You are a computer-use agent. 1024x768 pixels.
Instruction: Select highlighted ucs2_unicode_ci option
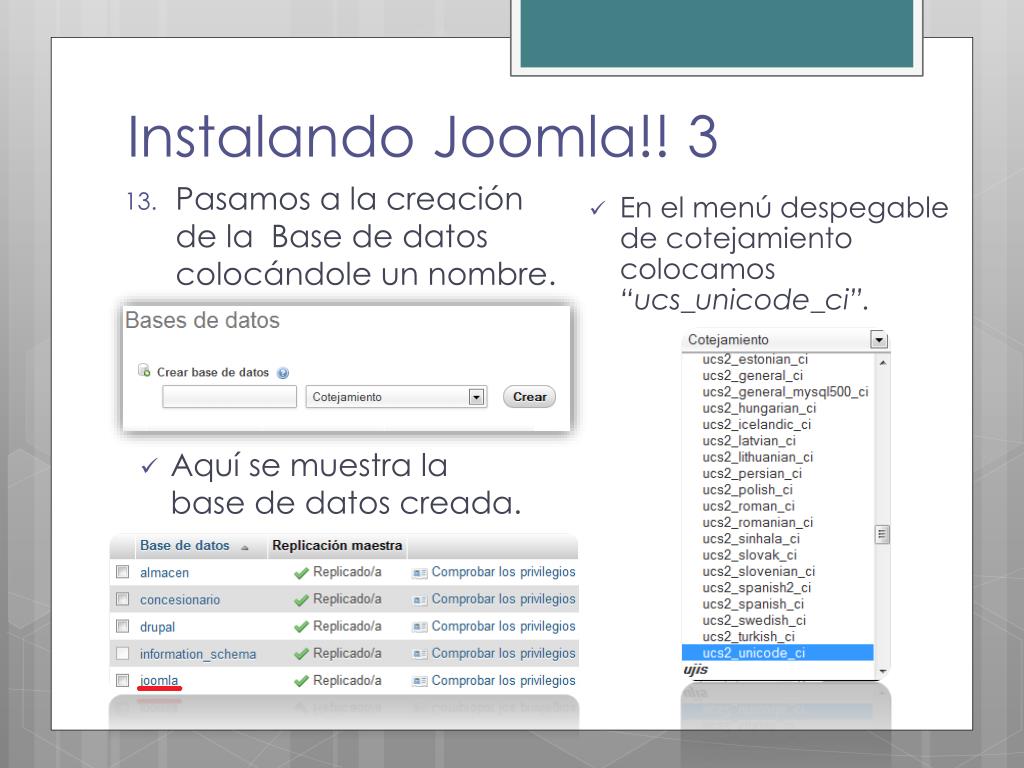[777, 653]
